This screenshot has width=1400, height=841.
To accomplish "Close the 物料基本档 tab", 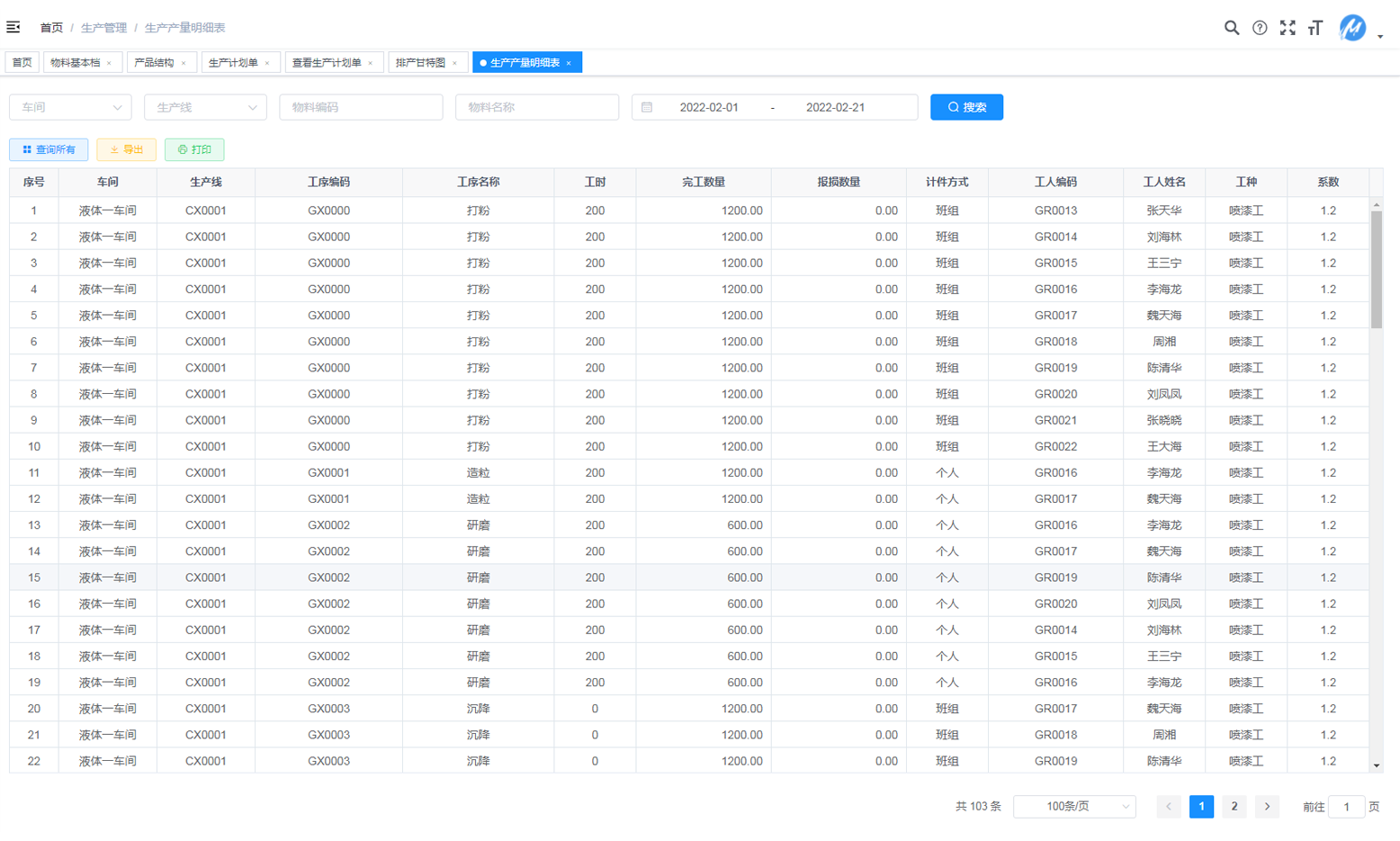I will [x=109, y=63].
